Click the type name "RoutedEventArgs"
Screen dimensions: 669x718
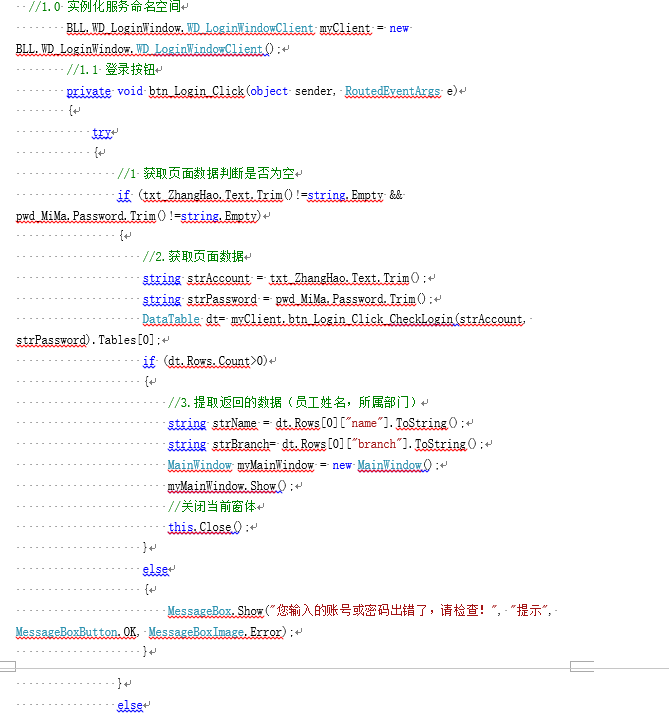392,91
